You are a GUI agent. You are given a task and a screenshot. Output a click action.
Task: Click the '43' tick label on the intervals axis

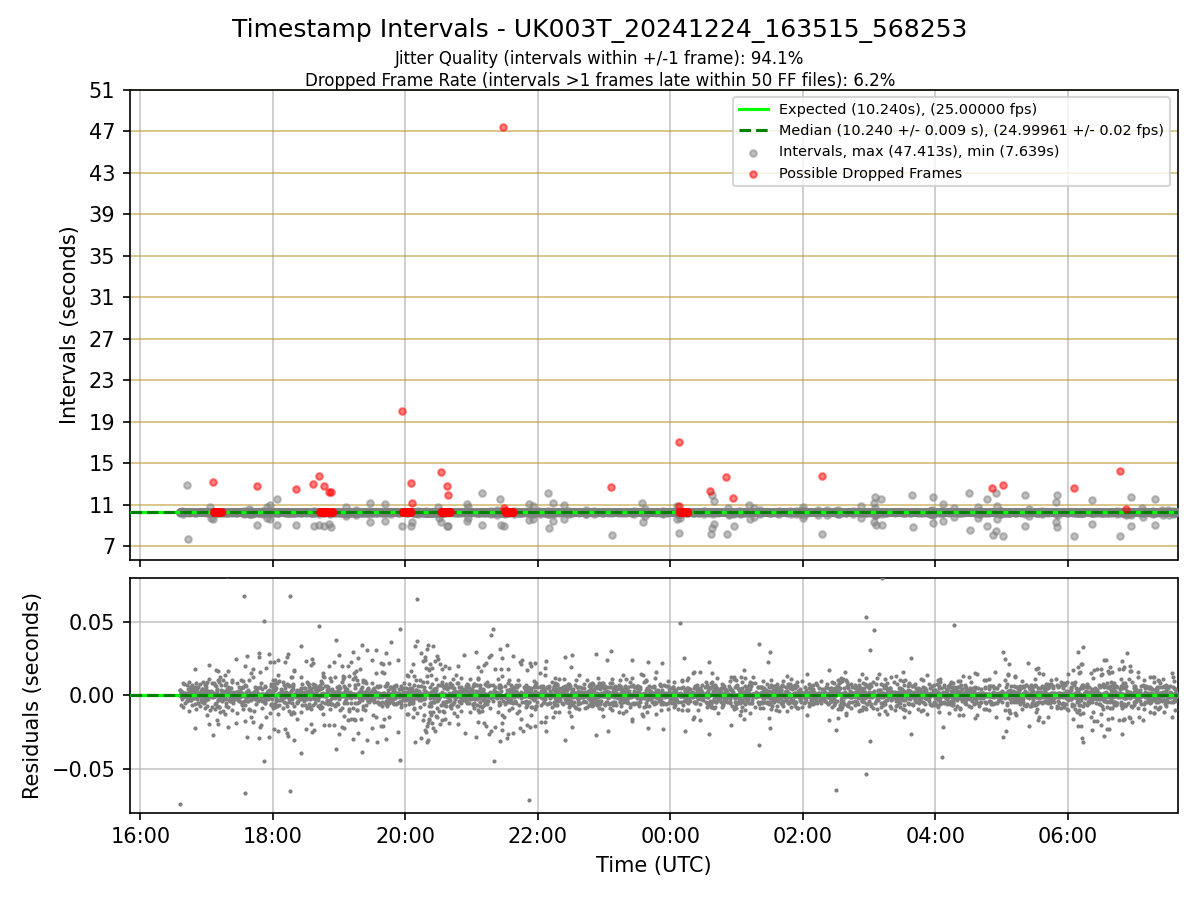(102, 173)
